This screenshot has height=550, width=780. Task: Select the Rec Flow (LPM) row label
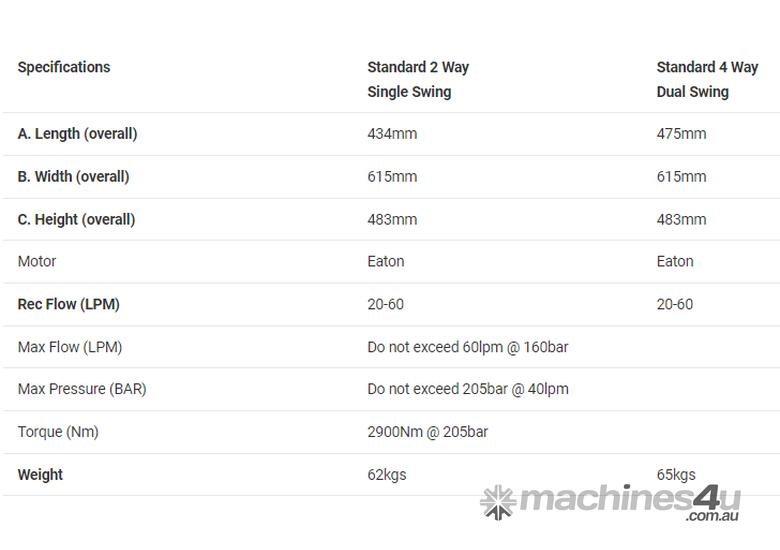69,304
